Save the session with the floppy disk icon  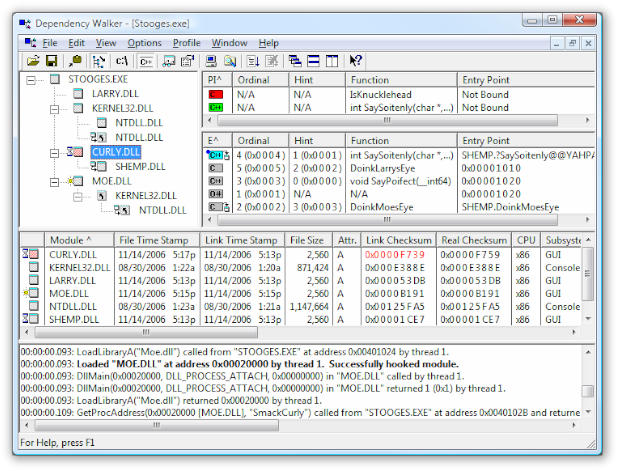52,61
